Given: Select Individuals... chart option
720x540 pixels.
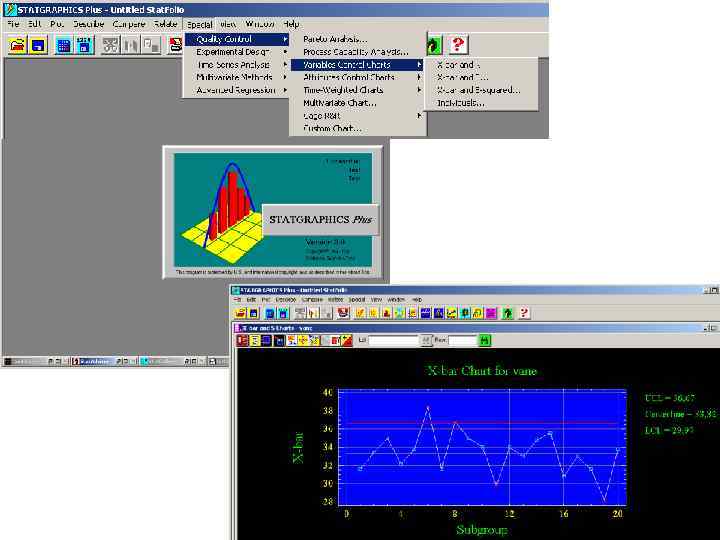Looking at the screenshot, I should pyautogui.click(x=481, y=103).
